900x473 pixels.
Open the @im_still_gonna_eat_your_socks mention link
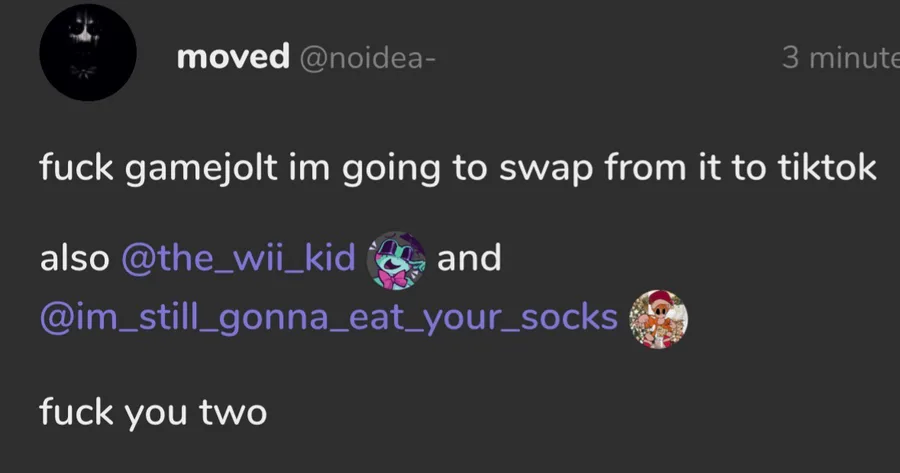(329, 317)
